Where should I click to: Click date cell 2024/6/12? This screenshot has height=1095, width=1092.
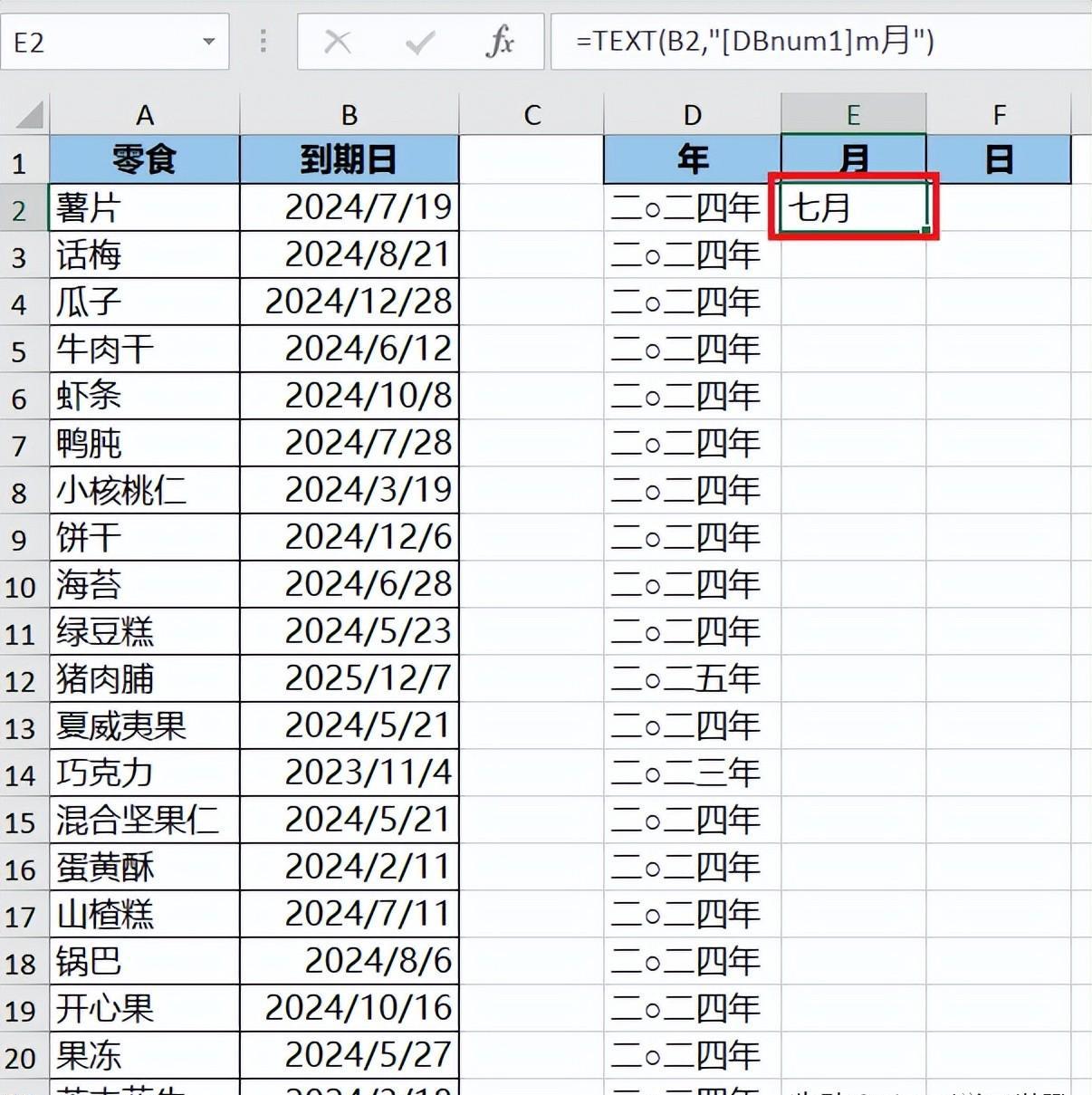click(350, 349)
